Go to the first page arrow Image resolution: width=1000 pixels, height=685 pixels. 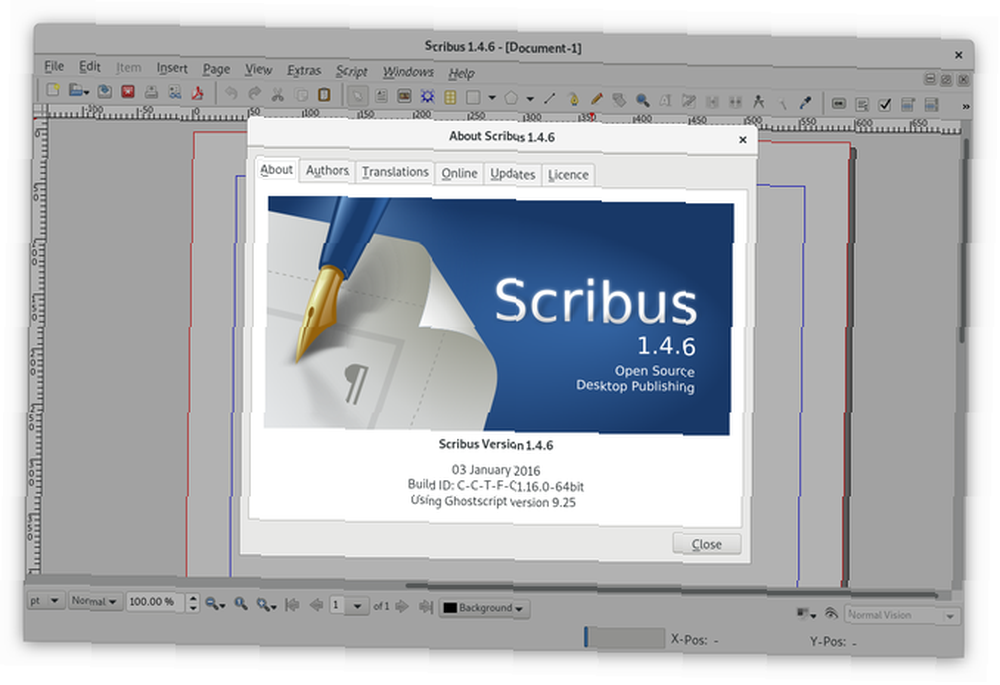pos(293,604)
